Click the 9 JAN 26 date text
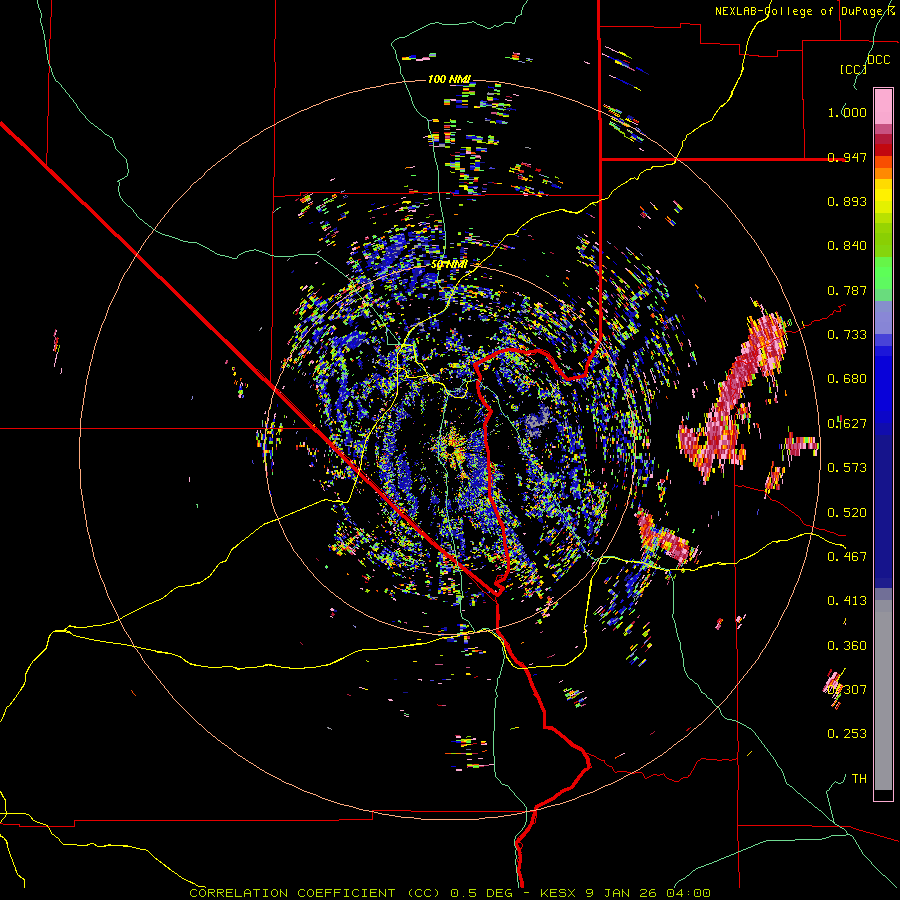 [622, 893]
